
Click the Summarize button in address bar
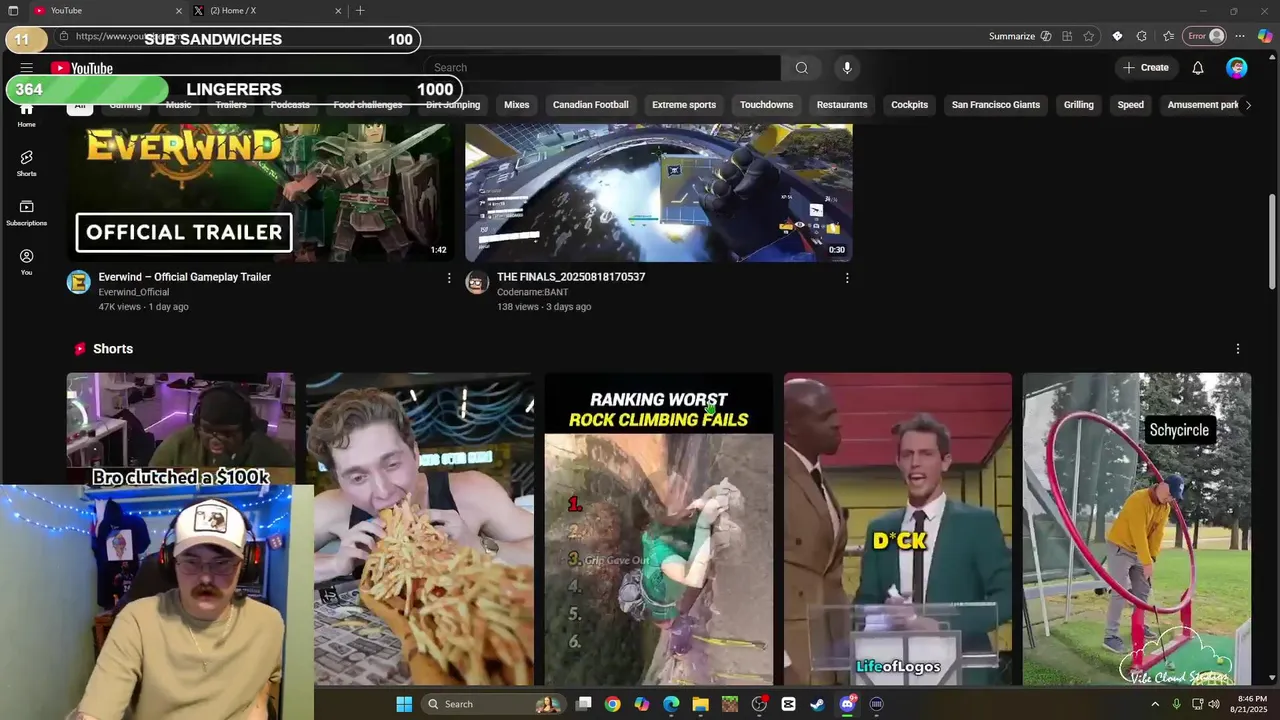pos(1020,36)
